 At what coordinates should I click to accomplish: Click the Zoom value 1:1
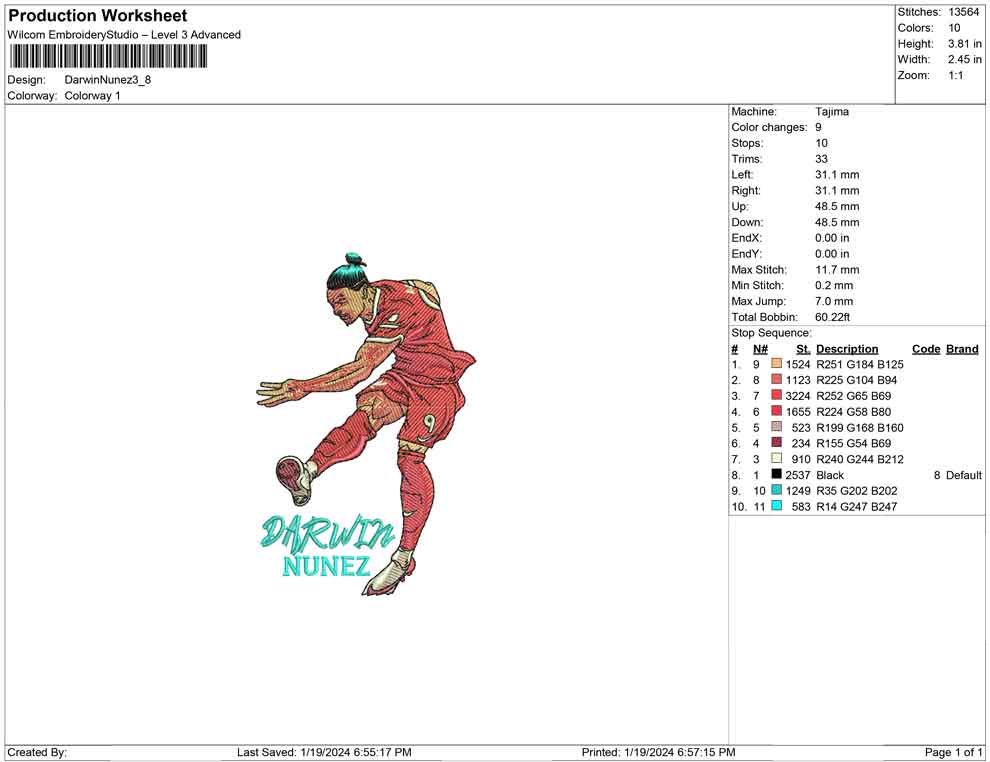click(955, 75)
